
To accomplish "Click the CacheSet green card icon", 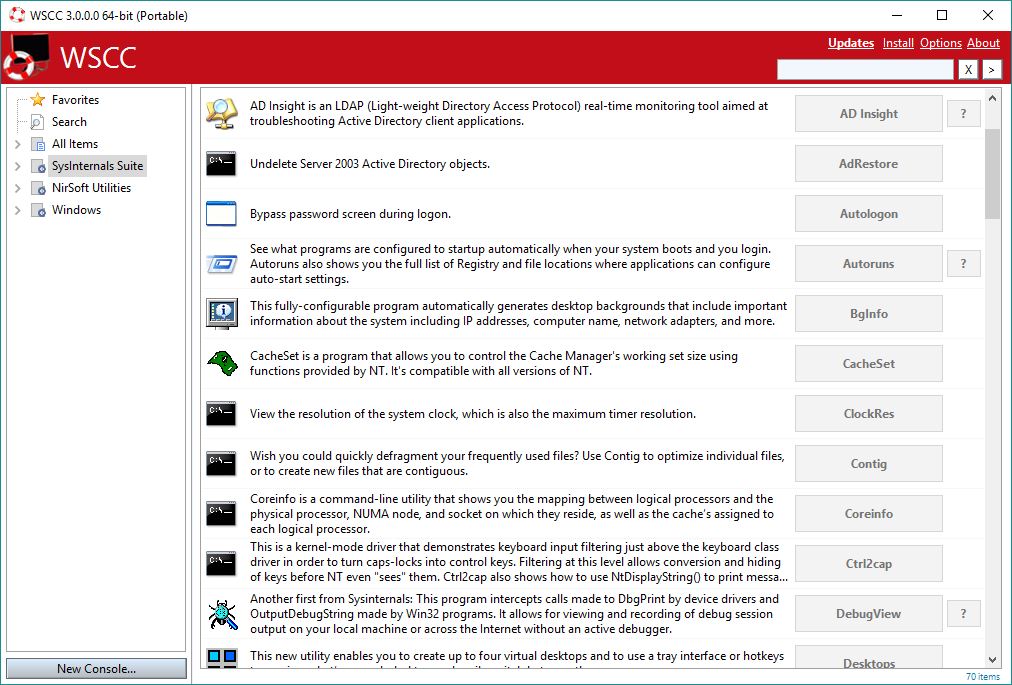I will (223, 363).
